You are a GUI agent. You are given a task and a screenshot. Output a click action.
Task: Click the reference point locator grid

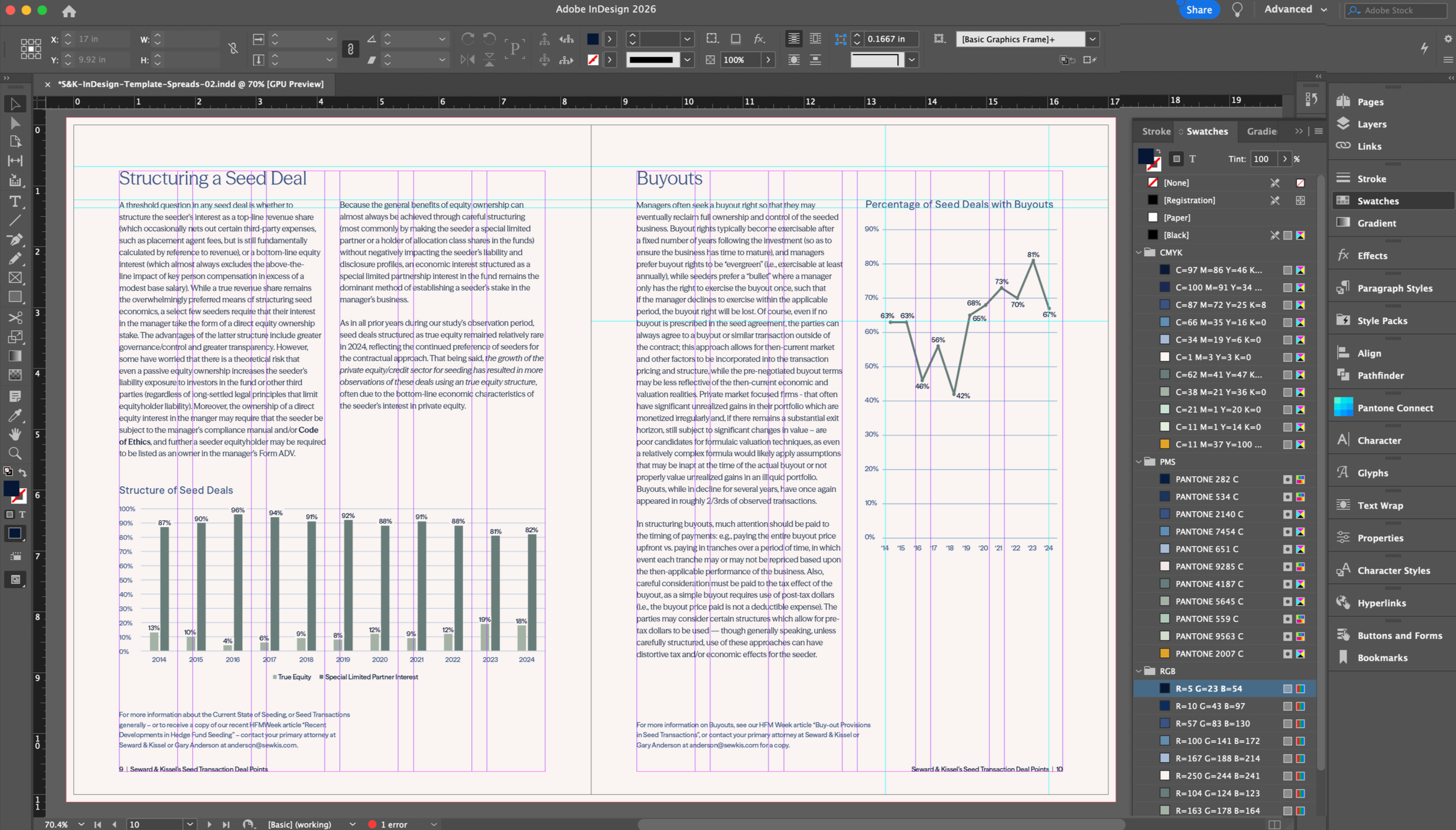30,49
